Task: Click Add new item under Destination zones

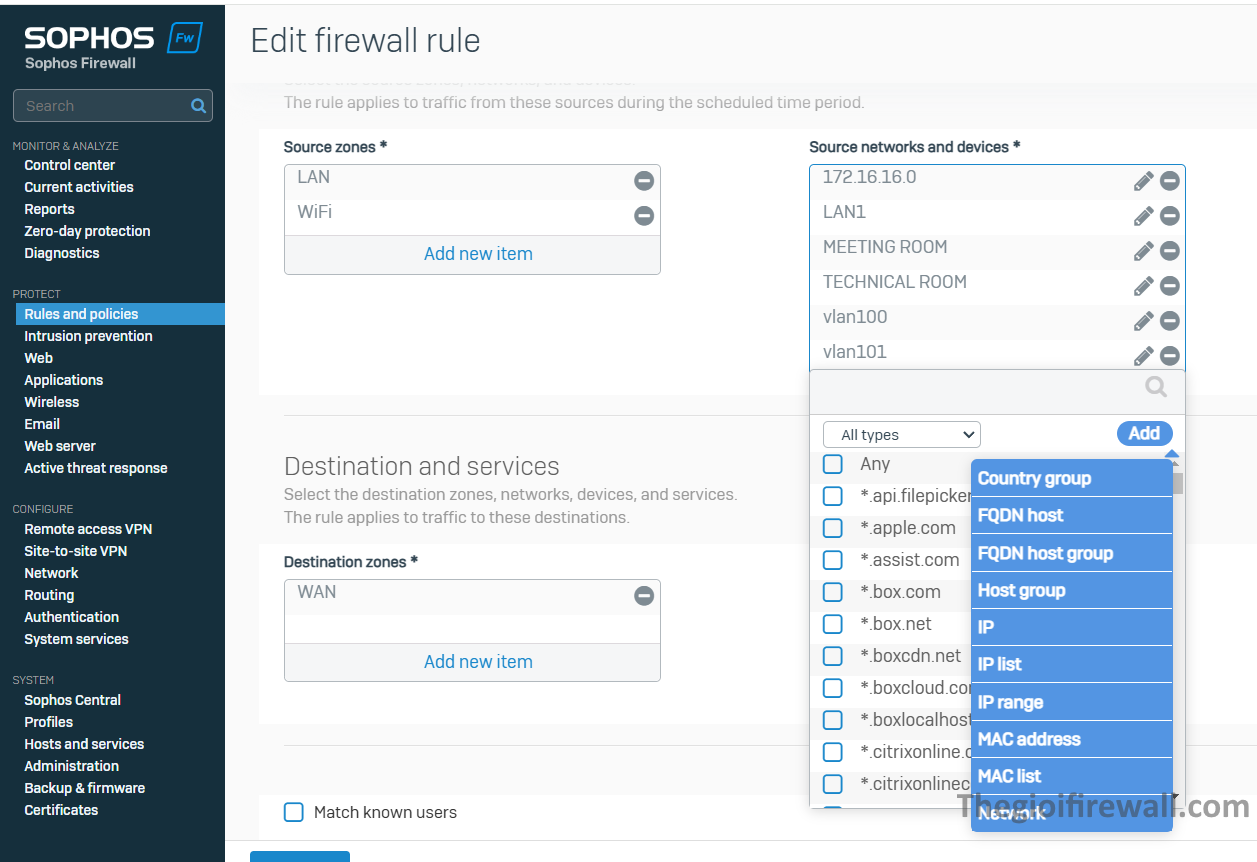Action: 478,662
